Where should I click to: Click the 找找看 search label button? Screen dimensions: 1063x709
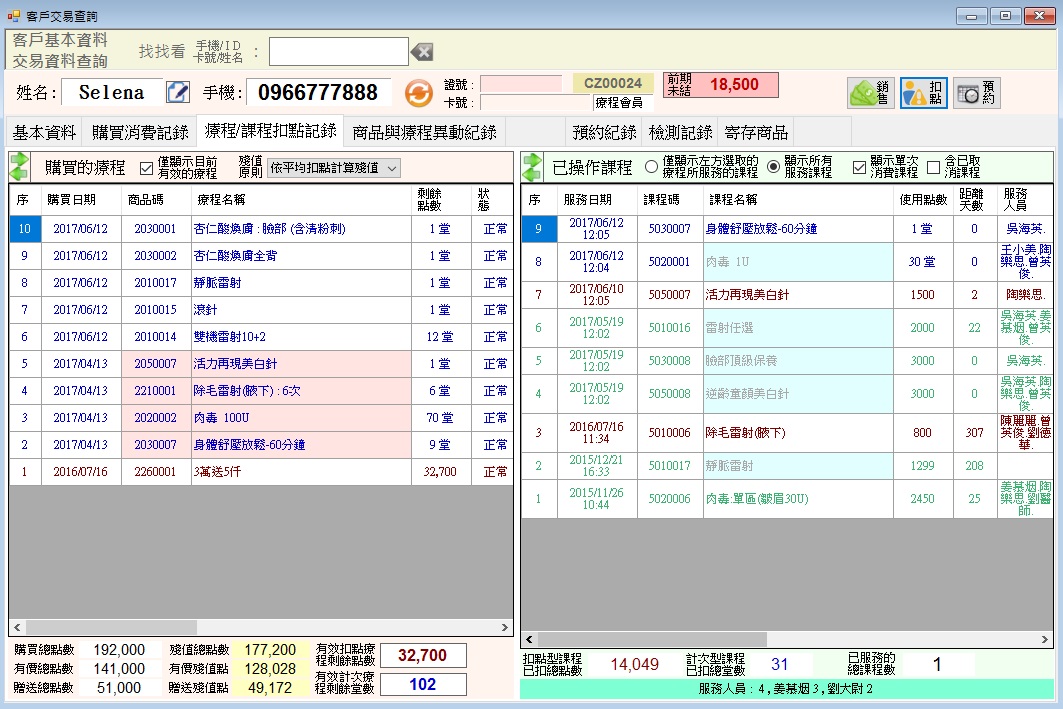pyautogui.click(x=161, y=52)
